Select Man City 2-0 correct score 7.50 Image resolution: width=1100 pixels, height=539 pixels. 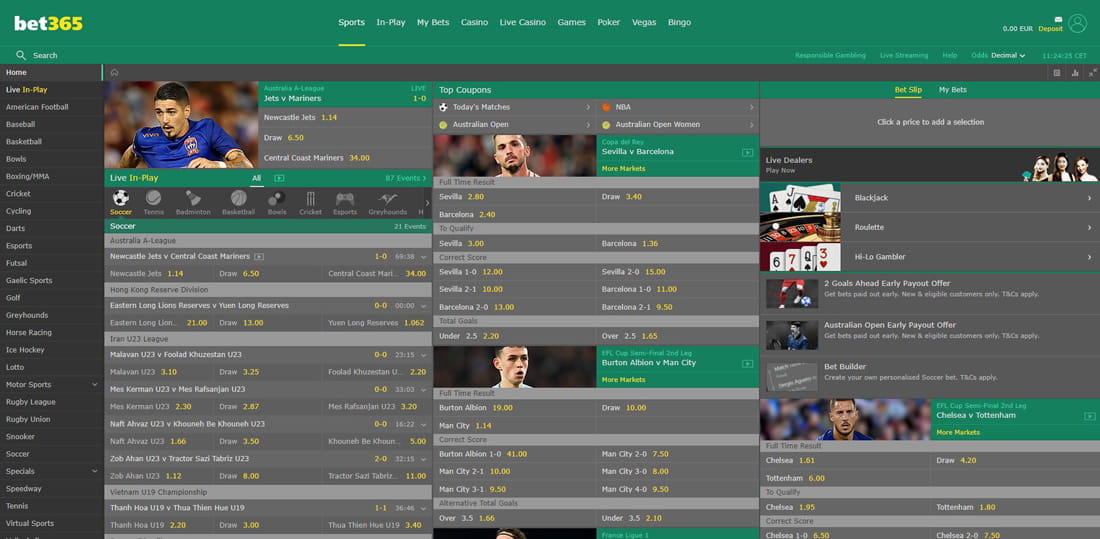[677, 454]
